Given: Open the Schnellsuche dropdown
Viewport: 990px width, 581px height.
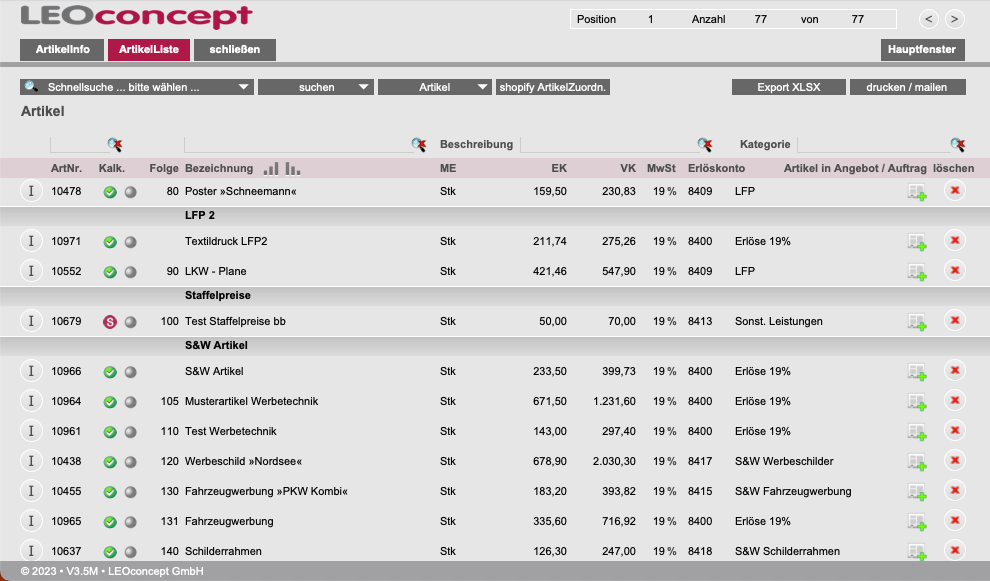Looking at the screenshot, I should tap(137, 87).
